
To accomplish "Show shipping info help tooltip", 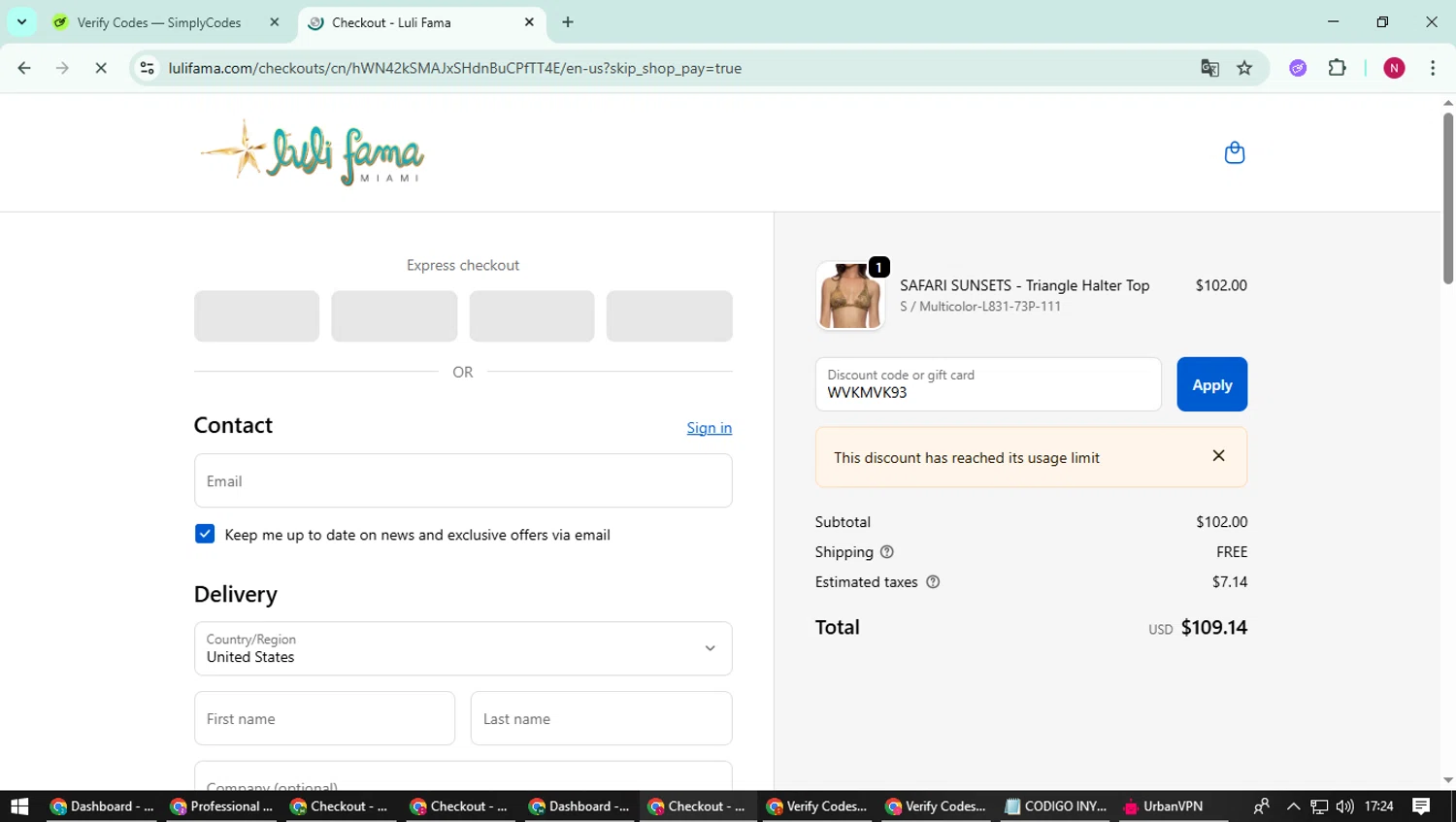I will (886, 552).
